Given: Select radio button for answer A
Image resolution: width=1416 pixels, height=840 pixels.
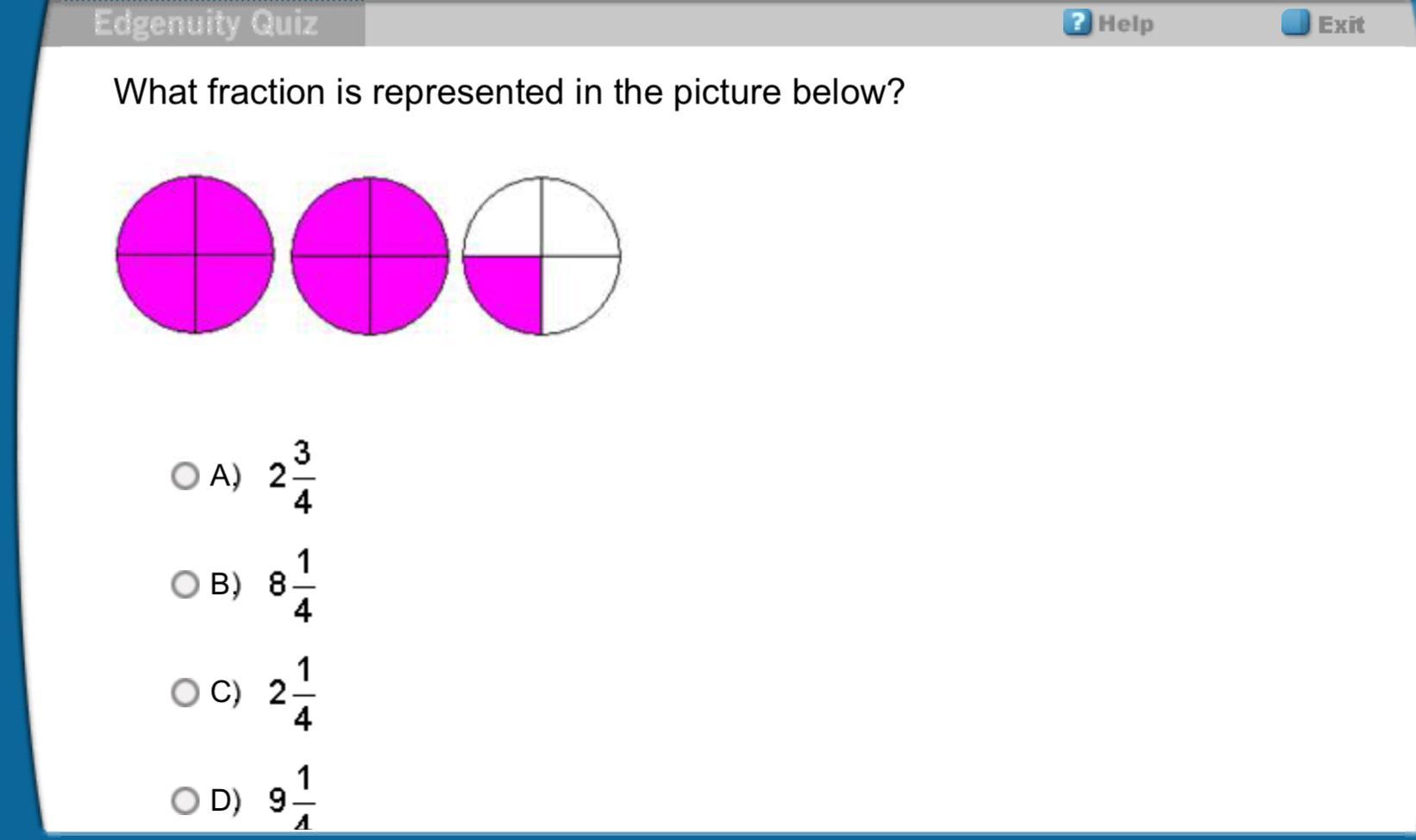Looking at the screenshot, I should tap(185, 476).
